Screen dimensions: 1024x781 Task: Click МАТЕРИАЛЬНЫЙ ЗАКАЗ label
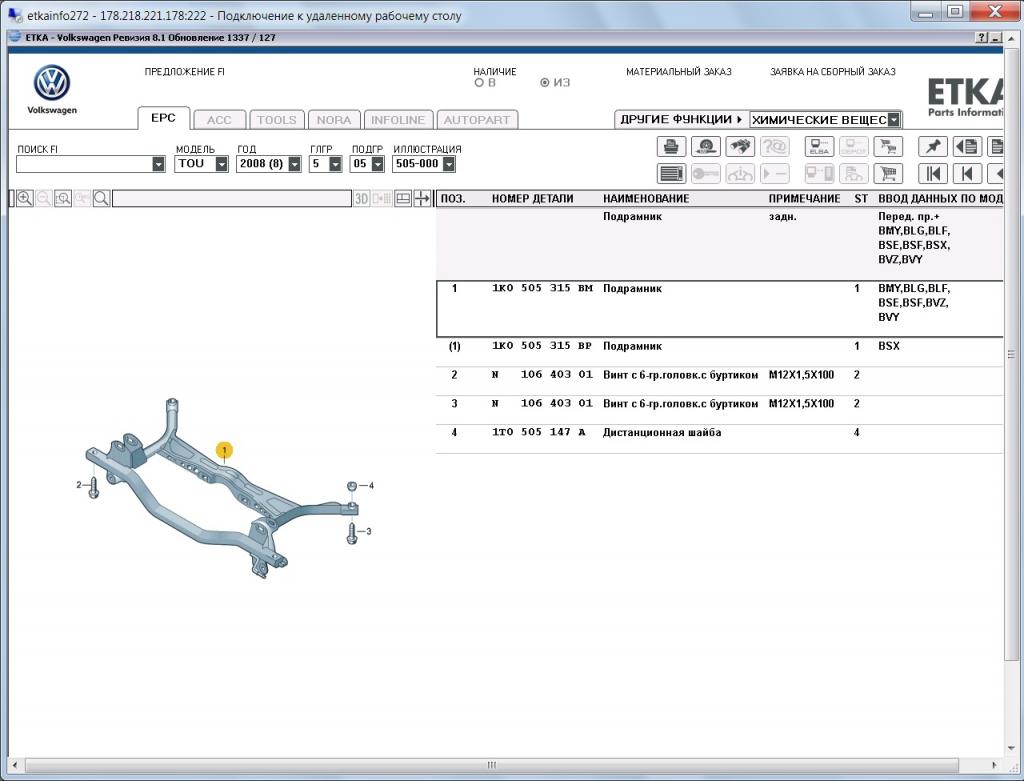(679, 72)
